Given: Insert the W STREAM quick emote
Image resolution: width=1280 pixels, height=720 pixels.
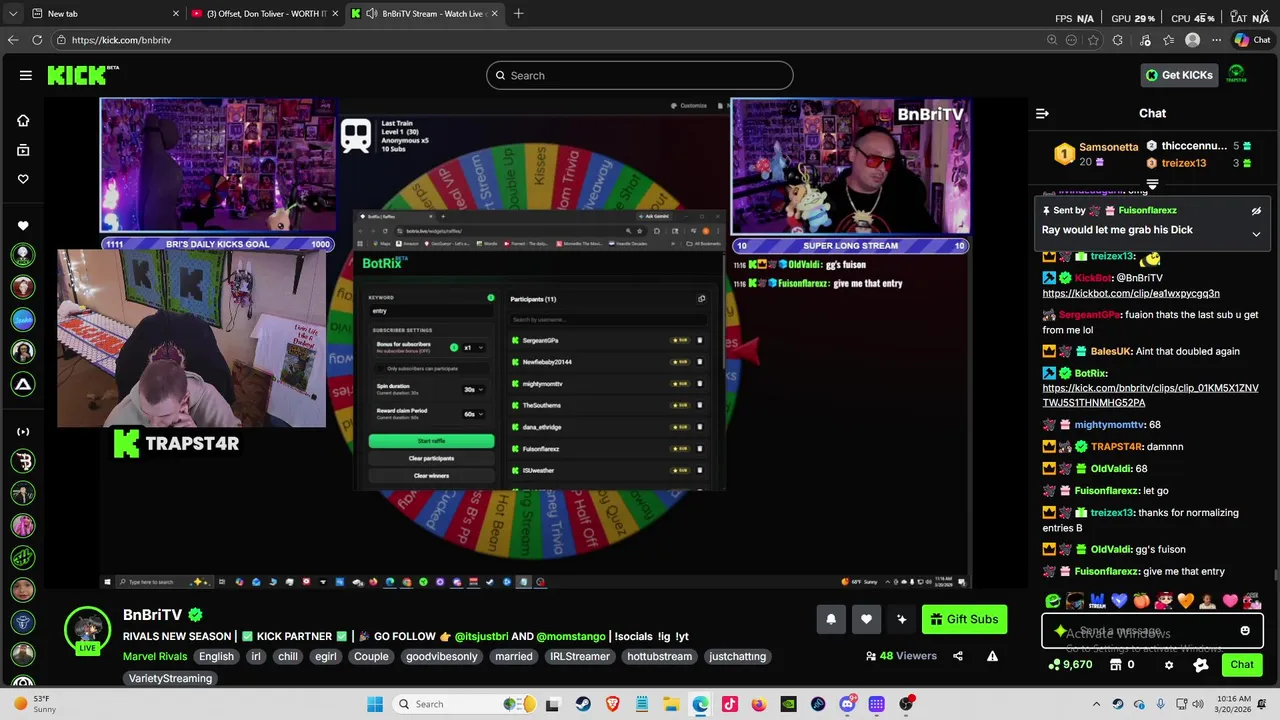Looking at the screenshot, I should pos(1097,601).
